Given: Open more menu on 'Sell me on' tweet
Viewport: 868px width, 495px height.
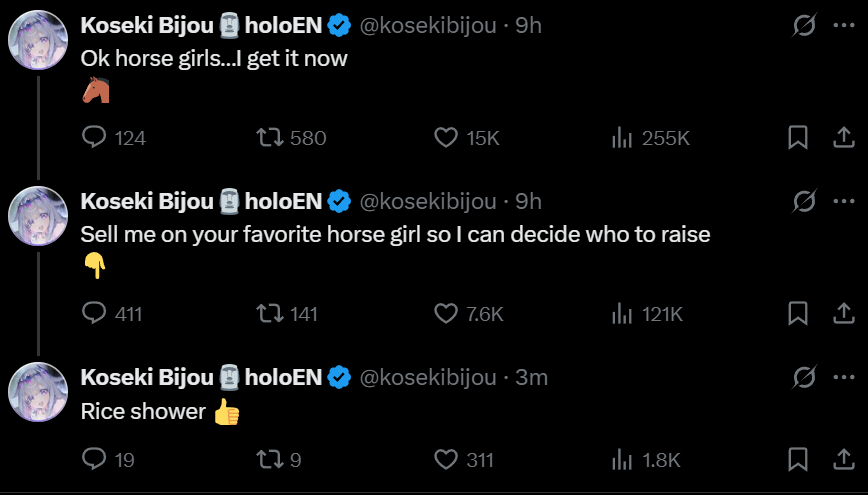Looking at the screenshot, I should (x=842, y=201).
